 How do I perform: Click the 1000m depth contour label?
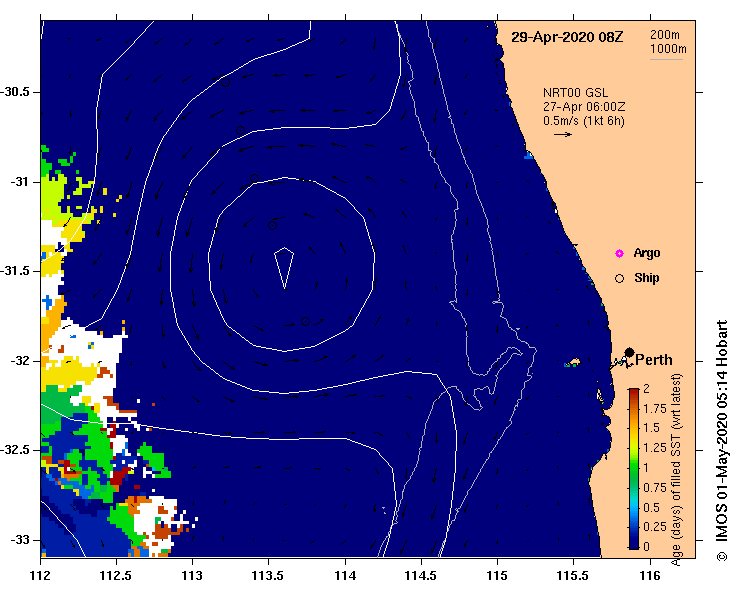(x=668, y=49)
